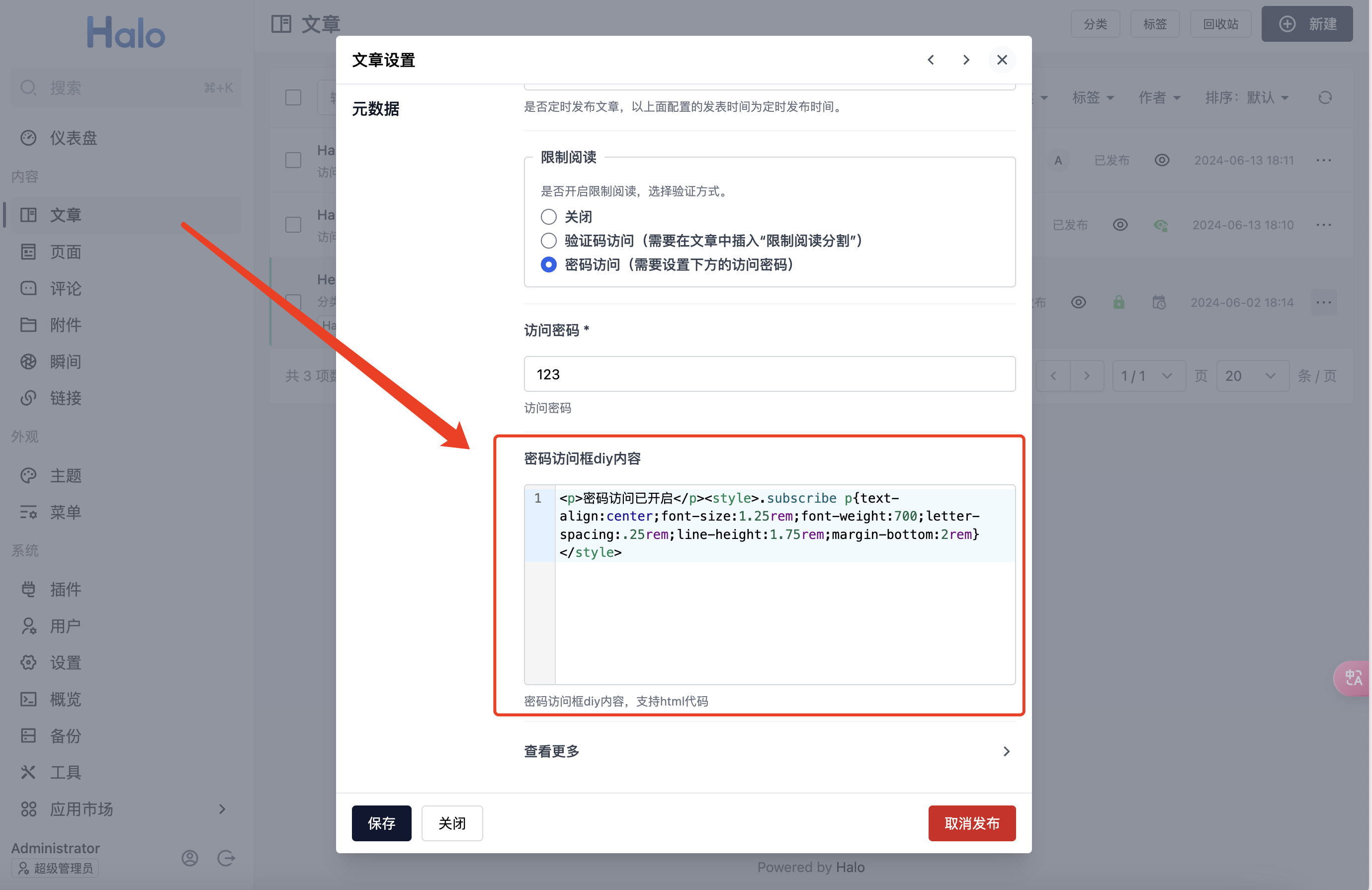Select the 关闭 radio option under 限制阅读

pyautogui.click(x=549, y=217)
